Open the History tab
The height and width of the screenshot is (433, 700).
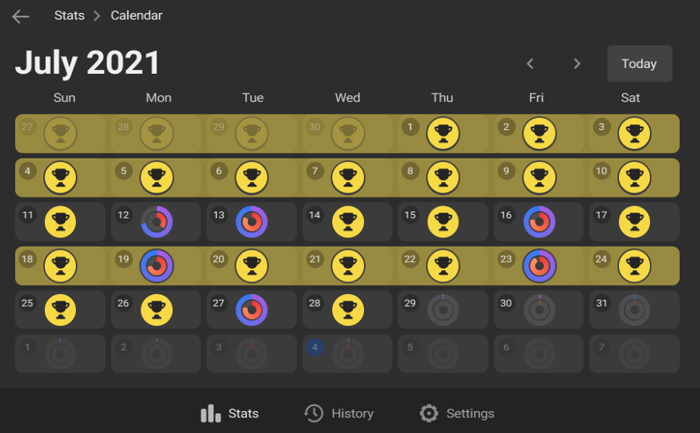point(339,413)
